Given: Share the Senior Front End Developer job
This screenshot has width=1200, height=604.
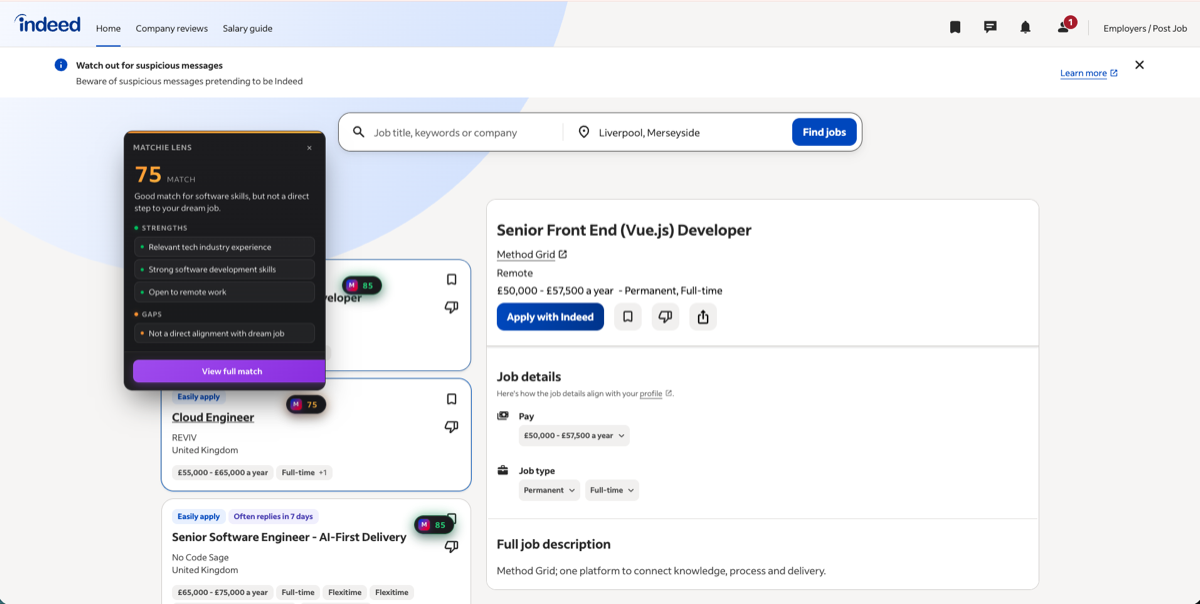Looking at the screenshot, I should pos(703,317).
